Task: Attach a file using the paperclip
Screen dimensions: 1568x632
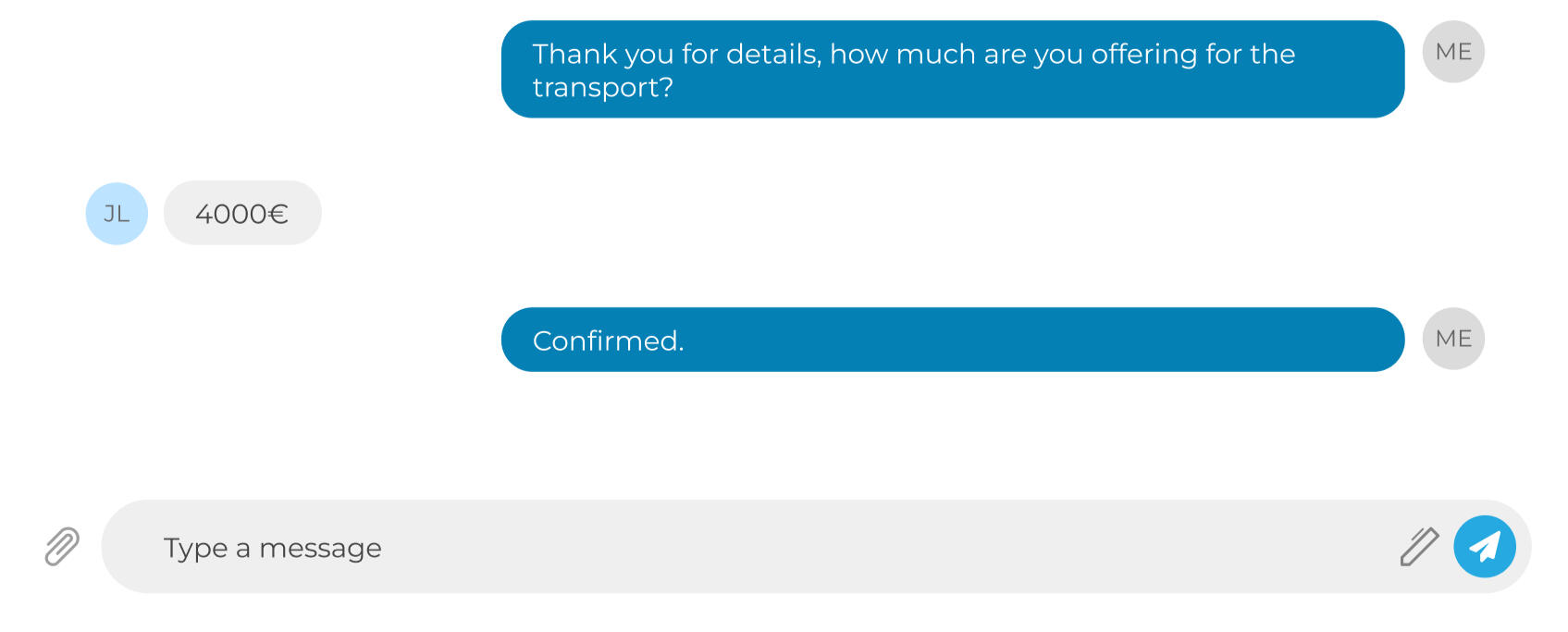Action: point(62,547)
